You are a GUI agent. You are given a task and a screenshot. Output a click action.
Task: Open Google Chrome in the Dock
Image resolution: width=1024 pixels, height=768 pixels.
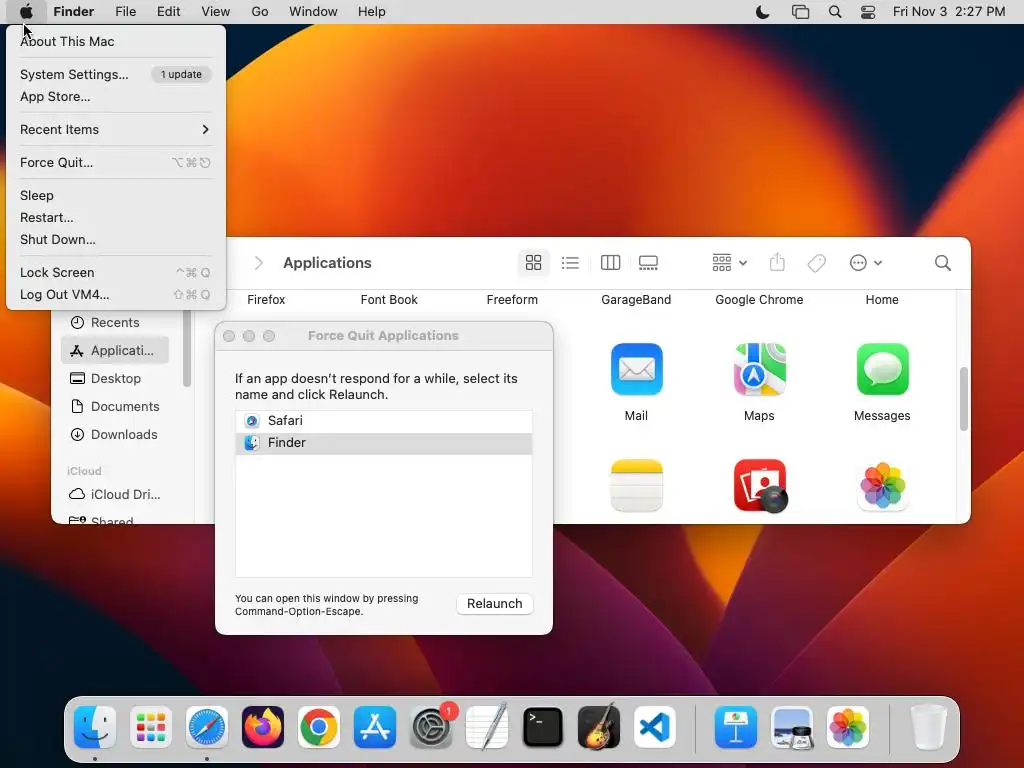319,727
